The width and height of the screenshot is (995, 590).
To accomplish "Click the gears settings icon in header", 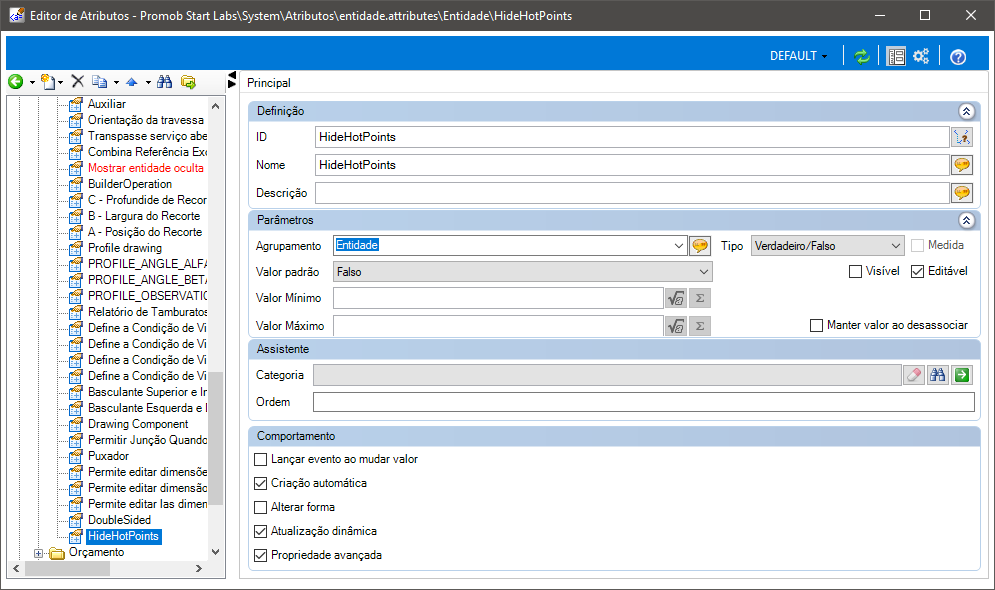I will 921,56.
